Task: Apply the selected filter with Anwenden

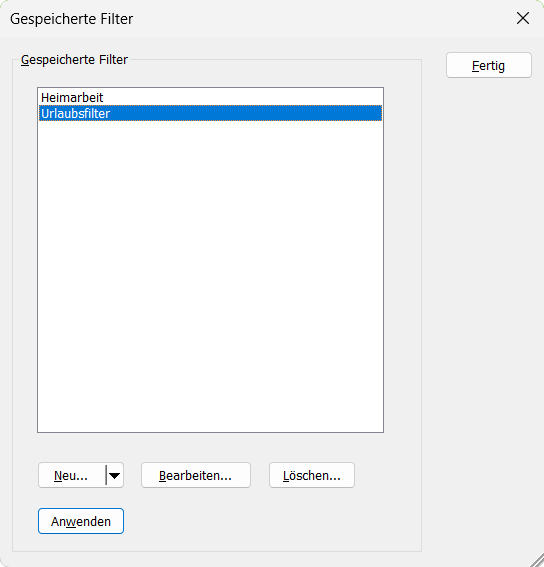Action: [81, 521]
